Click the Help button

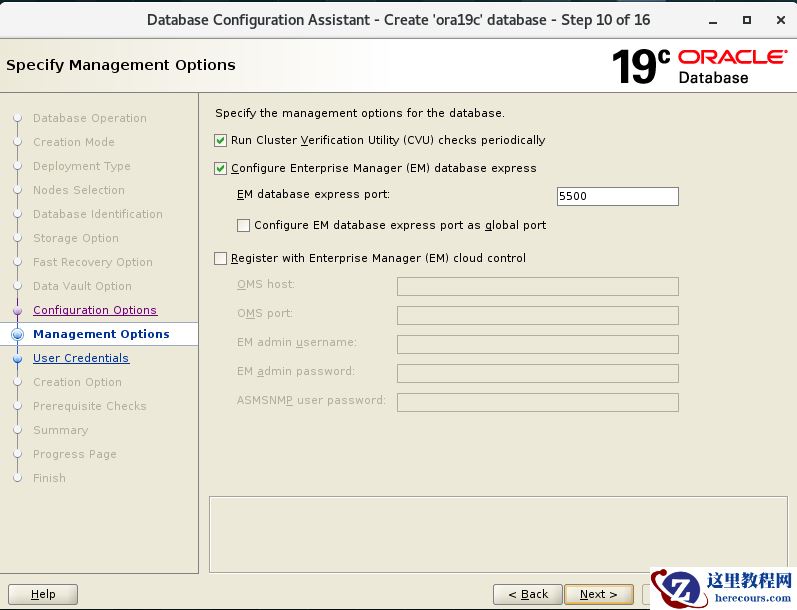click(x=43, y=594)
